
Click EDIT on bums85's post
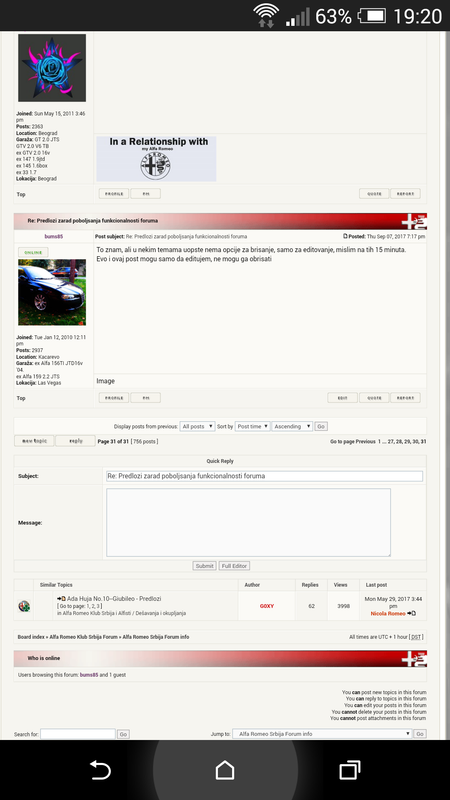coord(342,398)
